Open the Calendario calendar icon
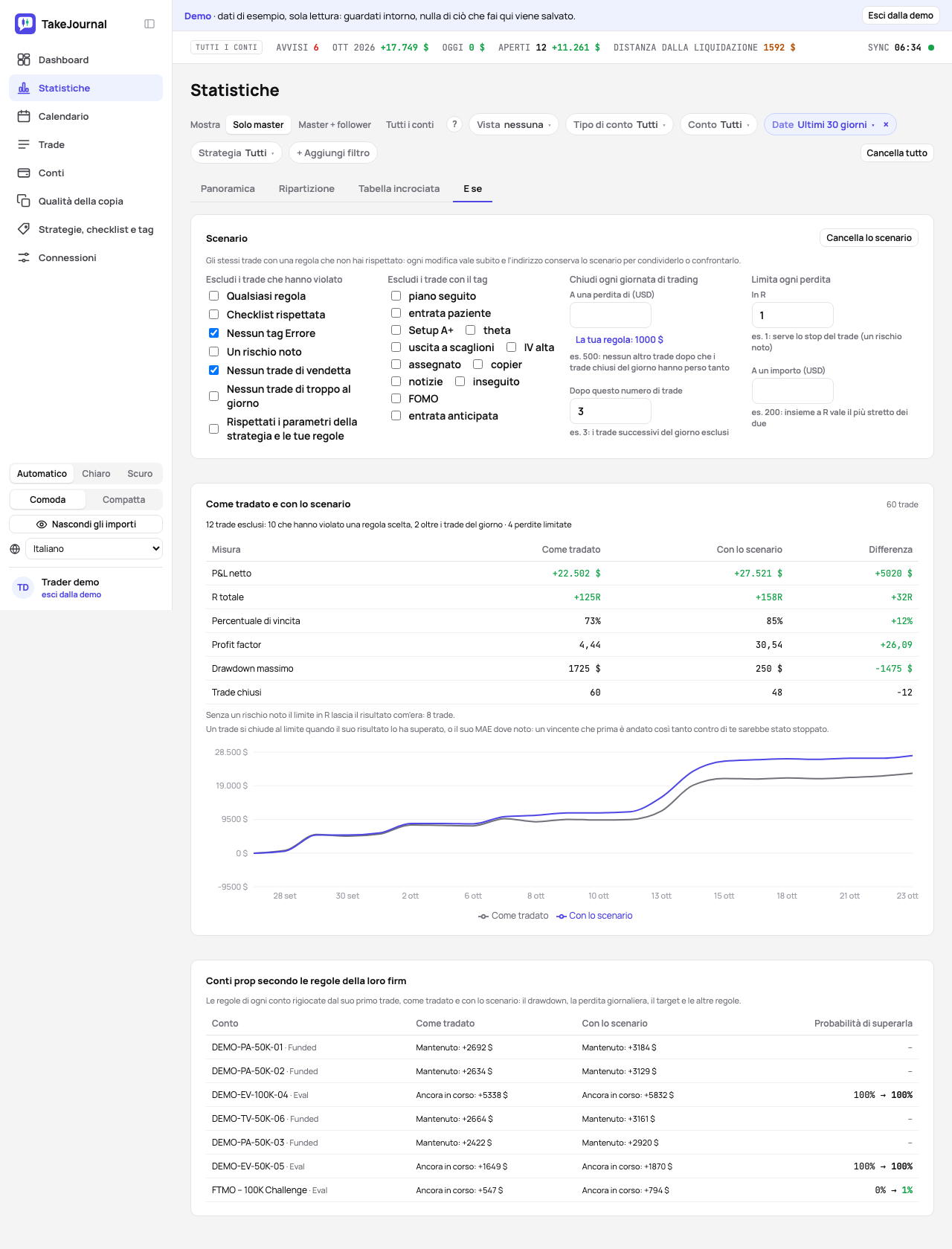Viewport: 952px width, 1249px height. [x=24, y=116]
